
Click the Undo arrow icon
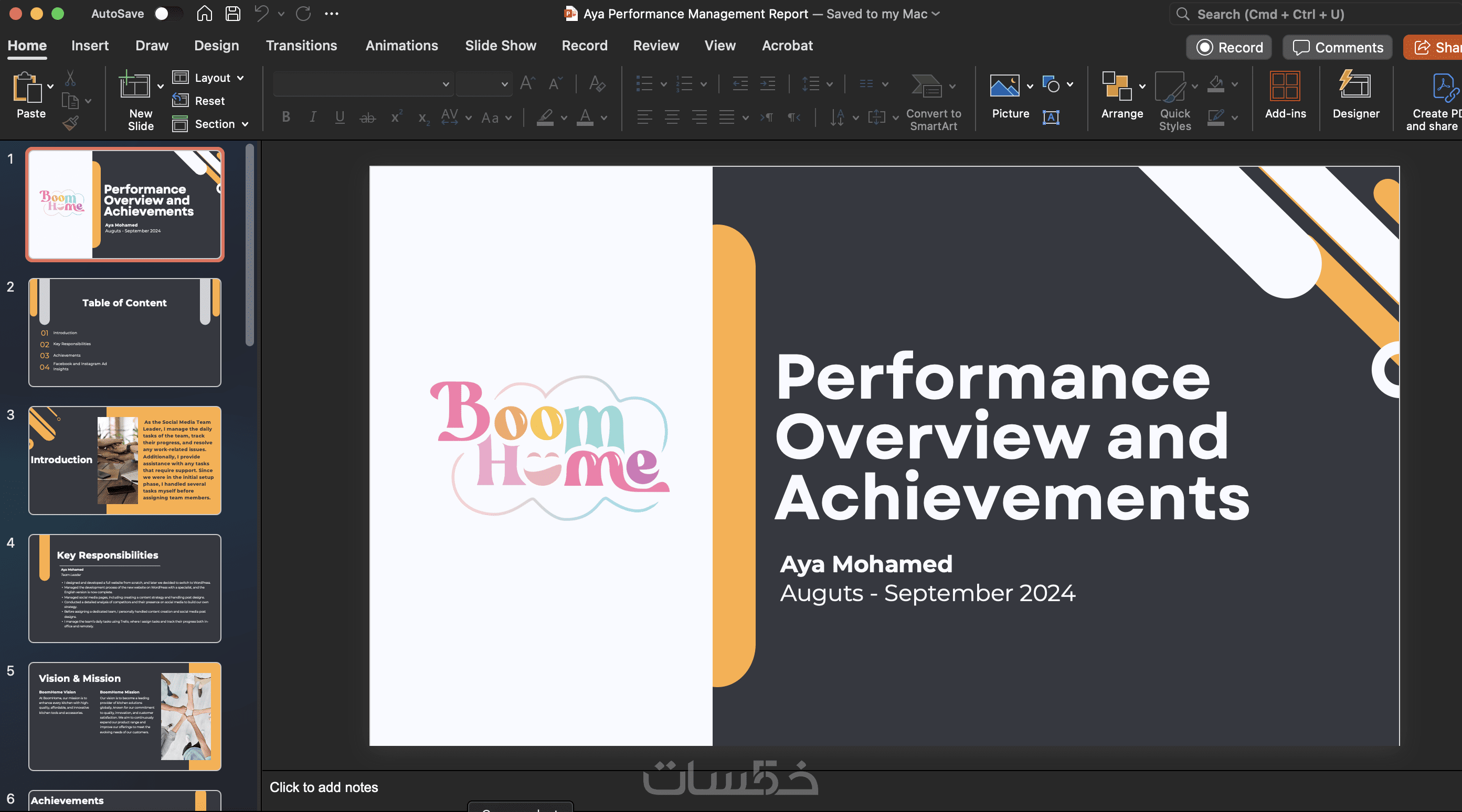click(262, 14)
